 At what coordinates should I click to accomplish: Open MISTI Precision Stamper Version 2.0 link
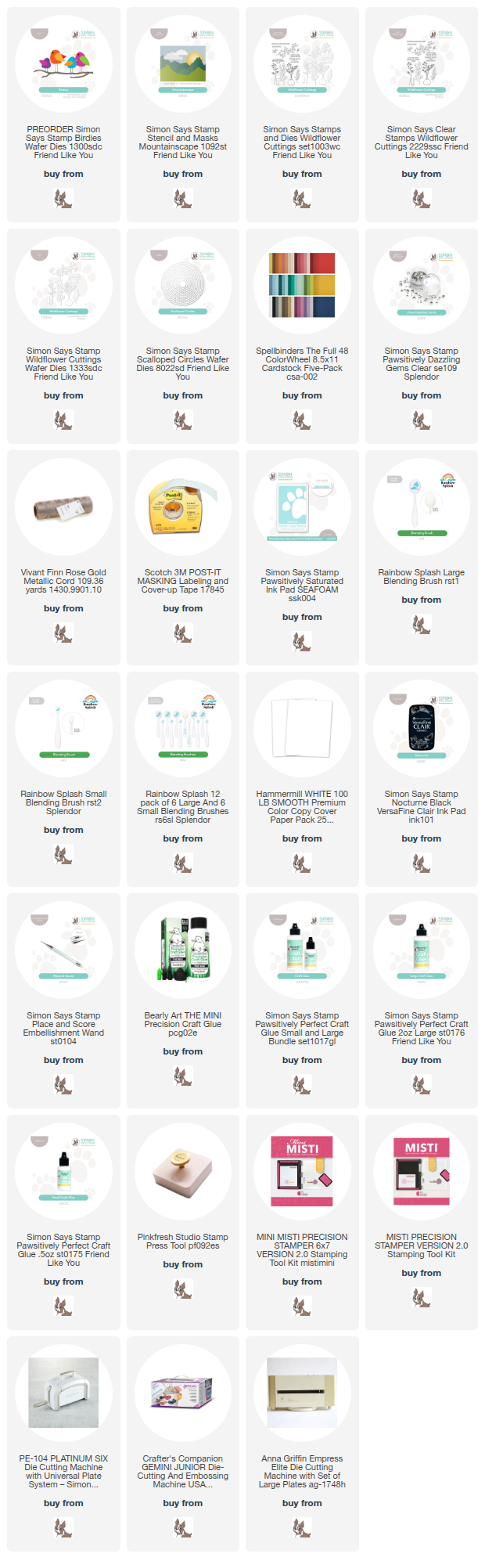(422, 1245)
